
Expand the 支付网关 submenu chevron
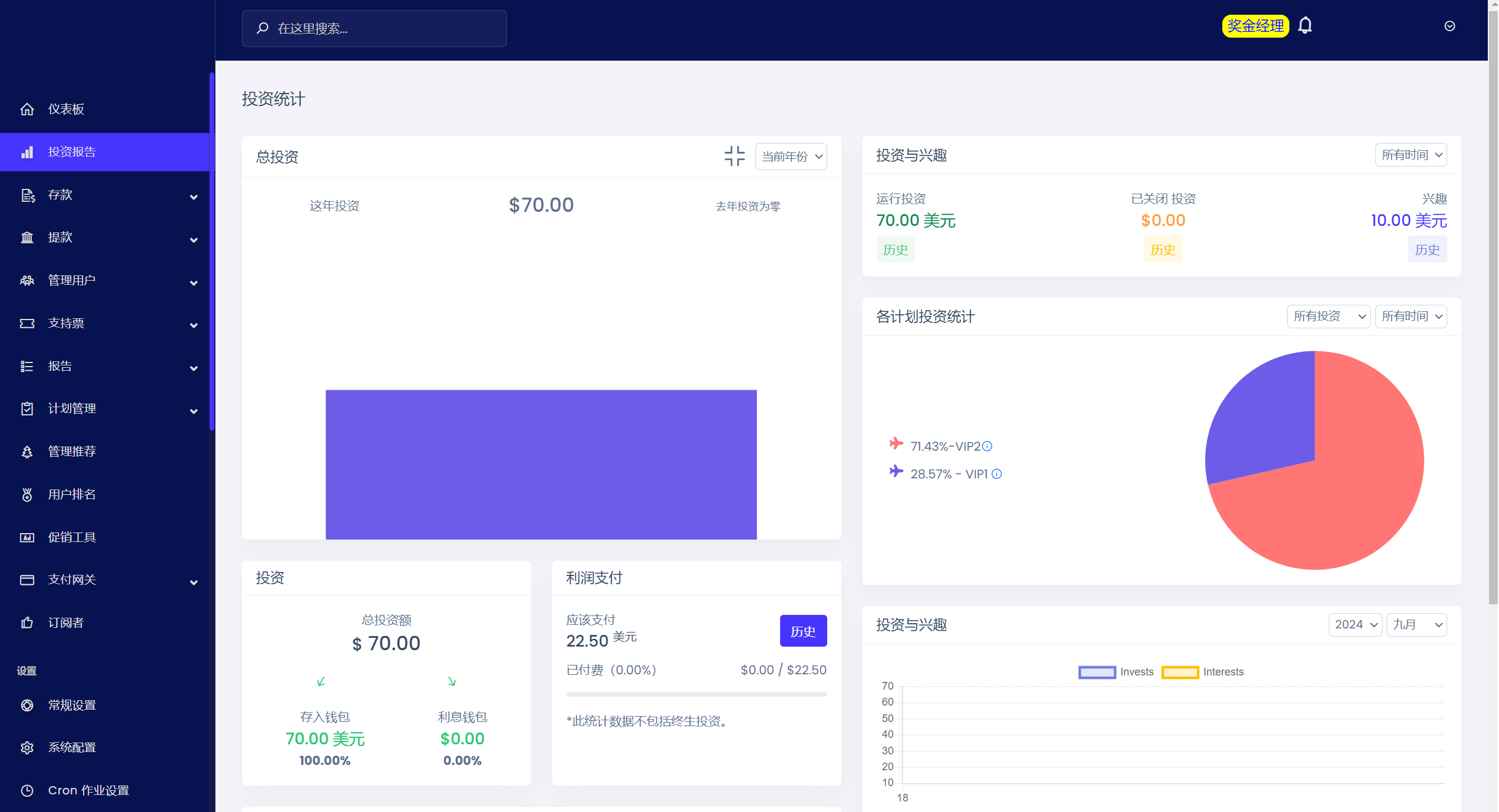click(194, 583)
